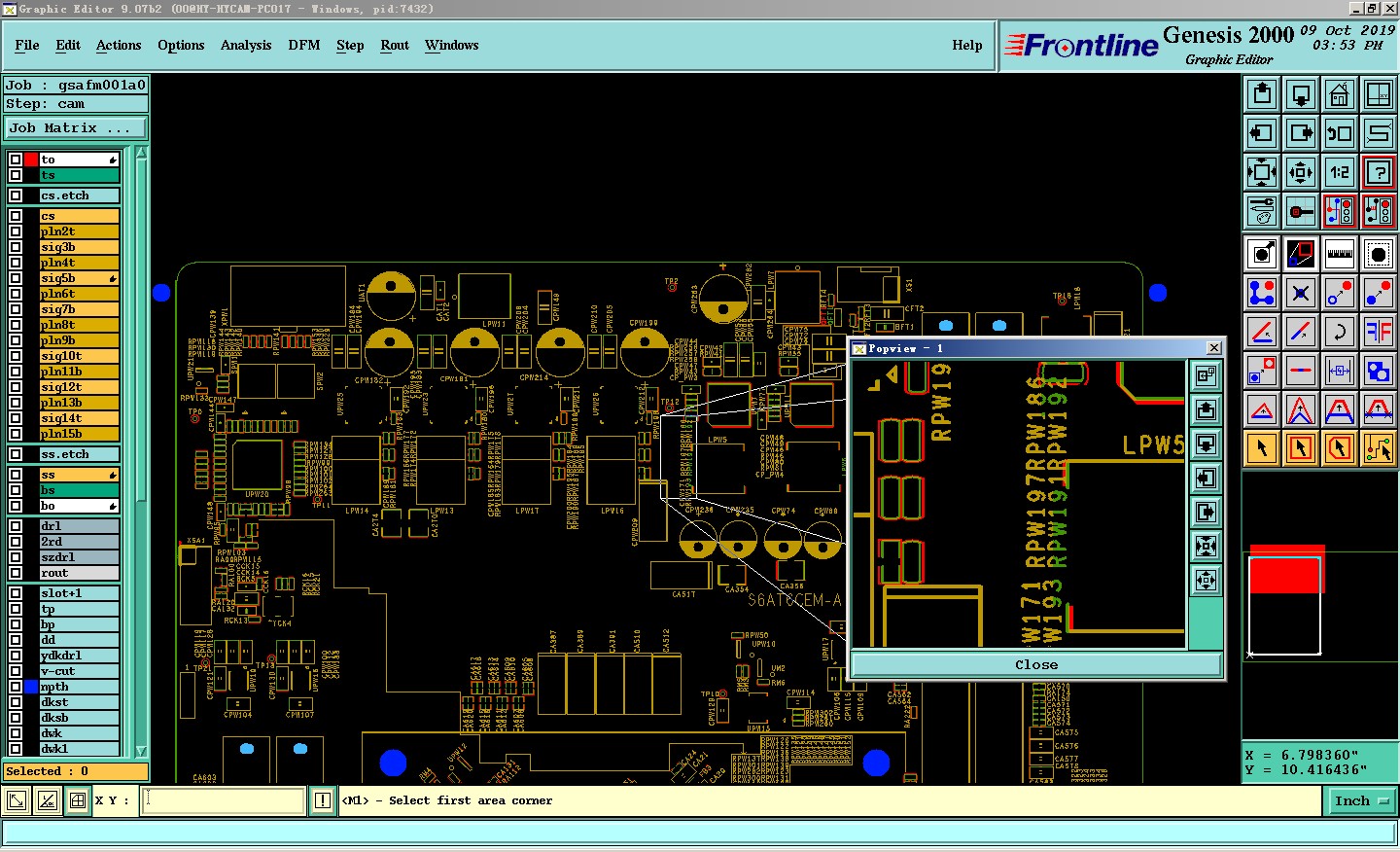The width and height of the screenshot is (1400, 852).
Task: Open the Step menu
Action: click(x=350, y=45)
